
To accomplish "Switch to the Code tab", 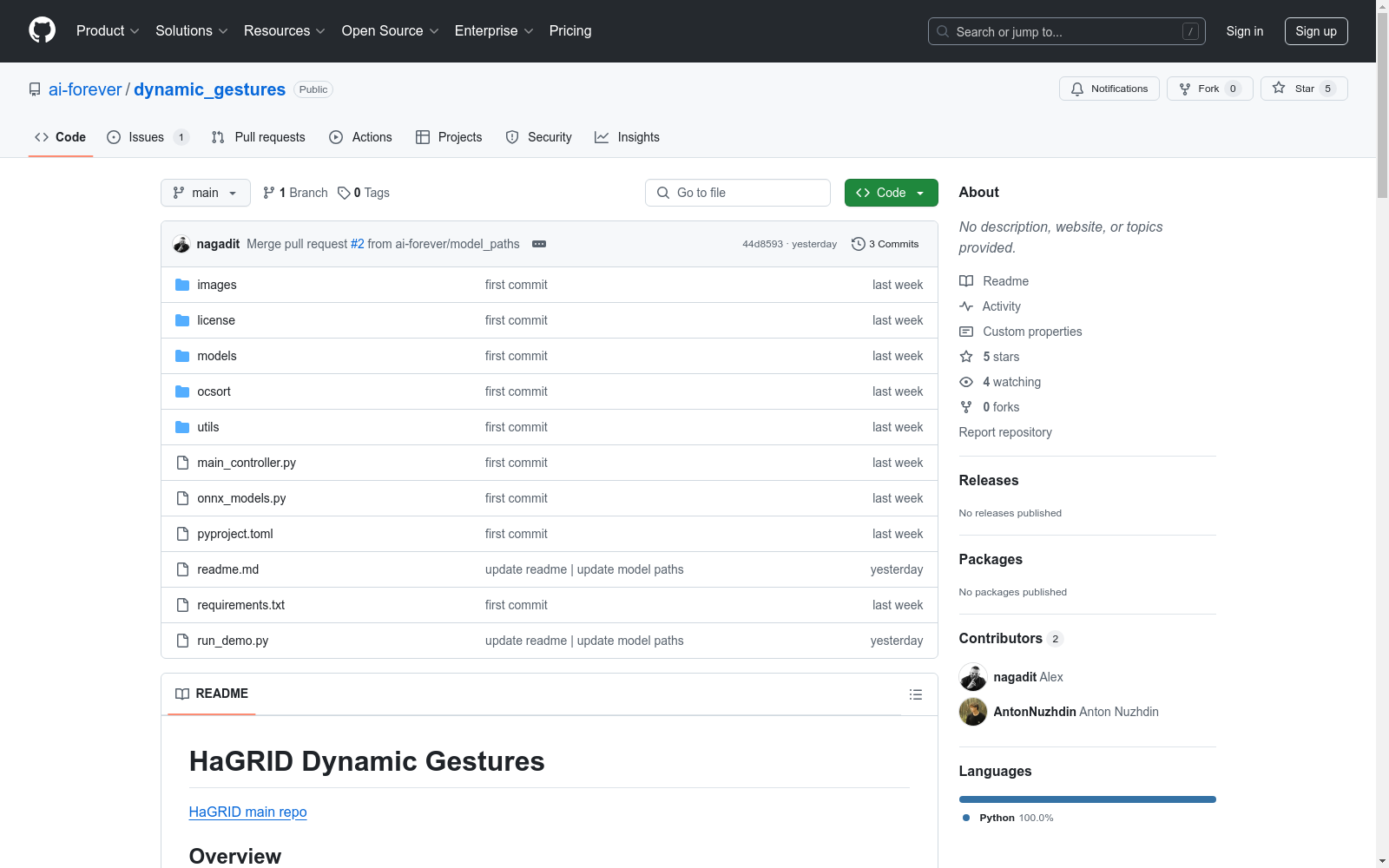I will (x=61, y=137).
